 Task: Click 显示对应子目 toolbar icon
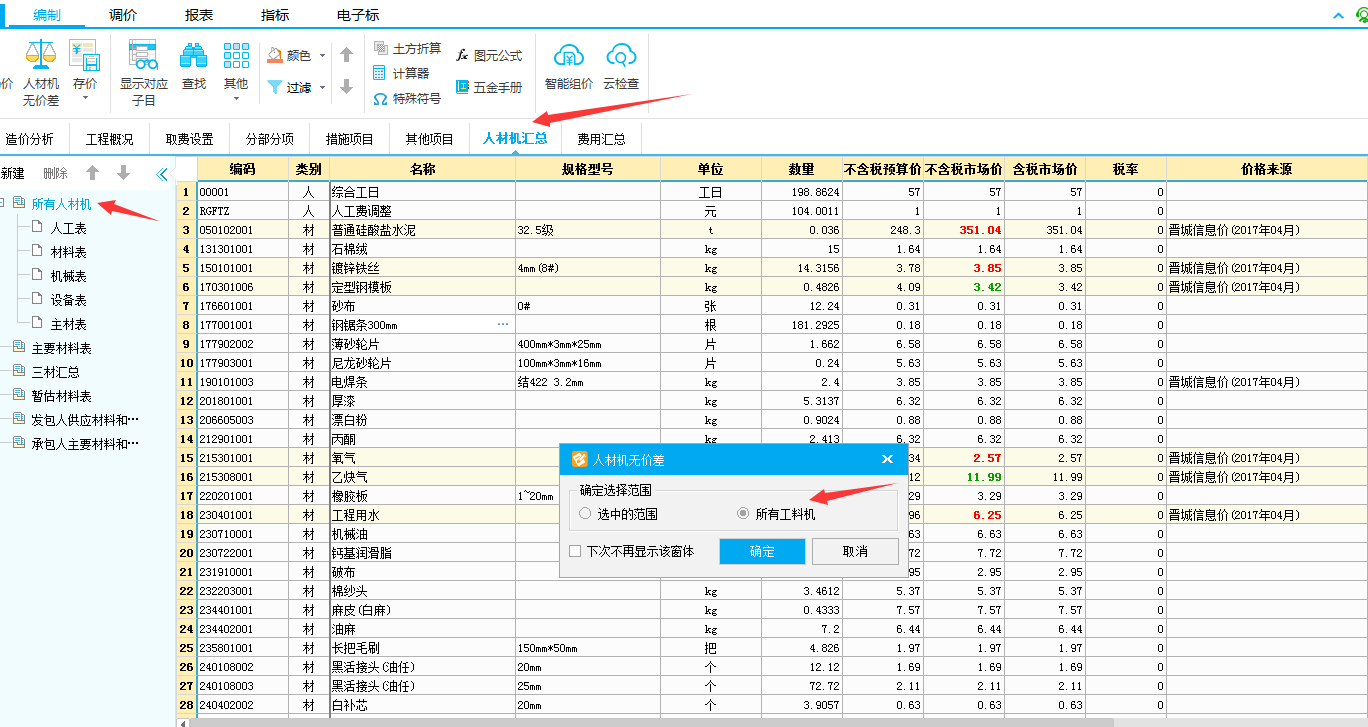(144, 55)
